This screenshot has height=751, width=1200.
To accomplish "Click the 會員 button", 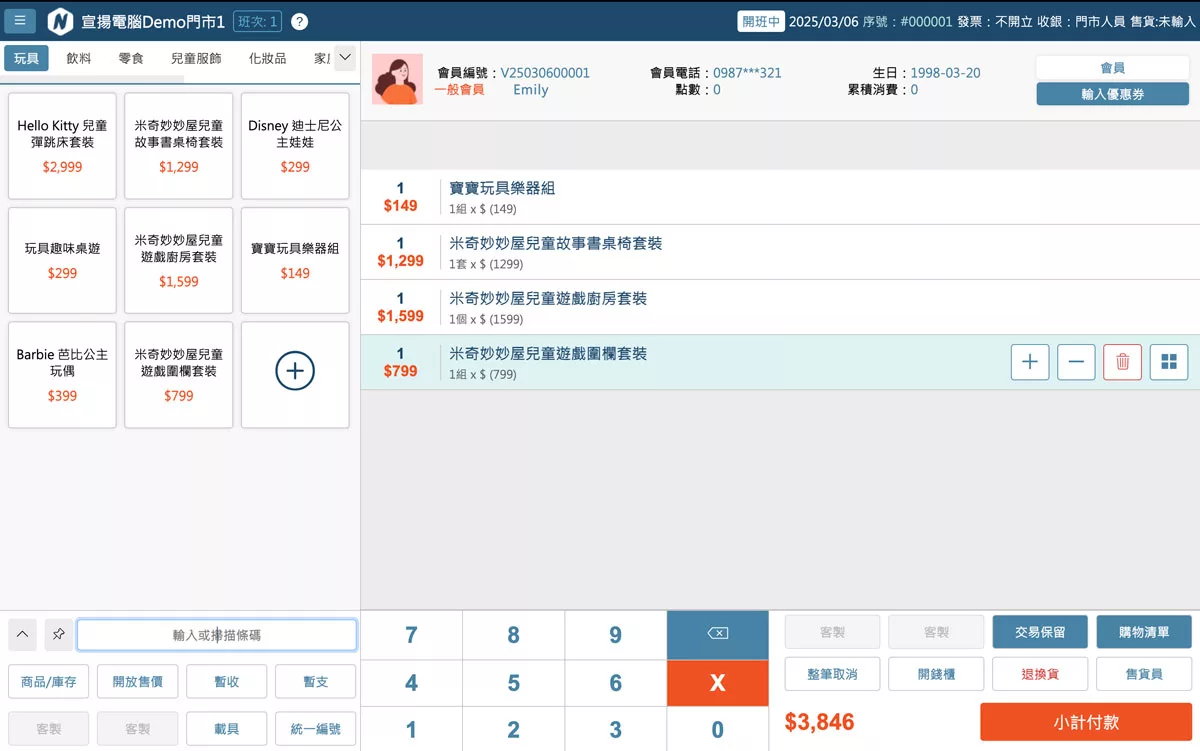I will click(1112, 68).
